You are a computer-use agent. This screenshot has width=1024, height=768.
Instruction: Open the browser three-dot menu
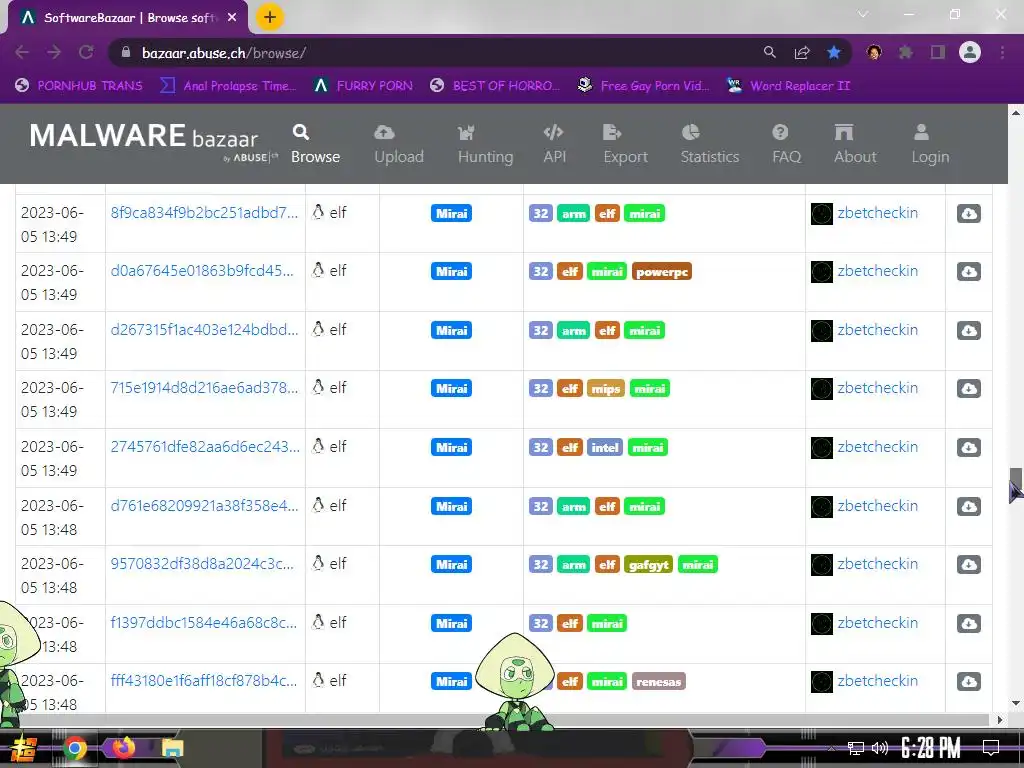coord(1002,52)
